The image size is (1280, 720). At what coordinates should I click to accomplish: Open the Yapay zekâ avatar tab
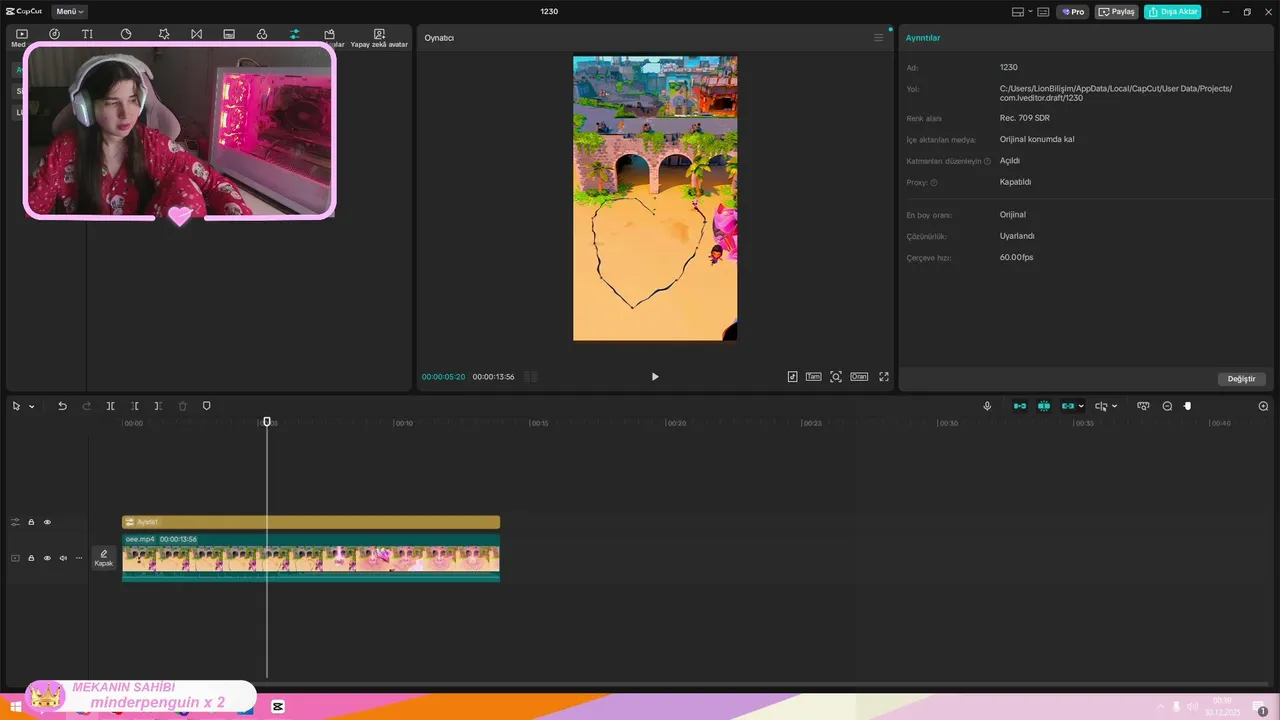coord(379,38)
